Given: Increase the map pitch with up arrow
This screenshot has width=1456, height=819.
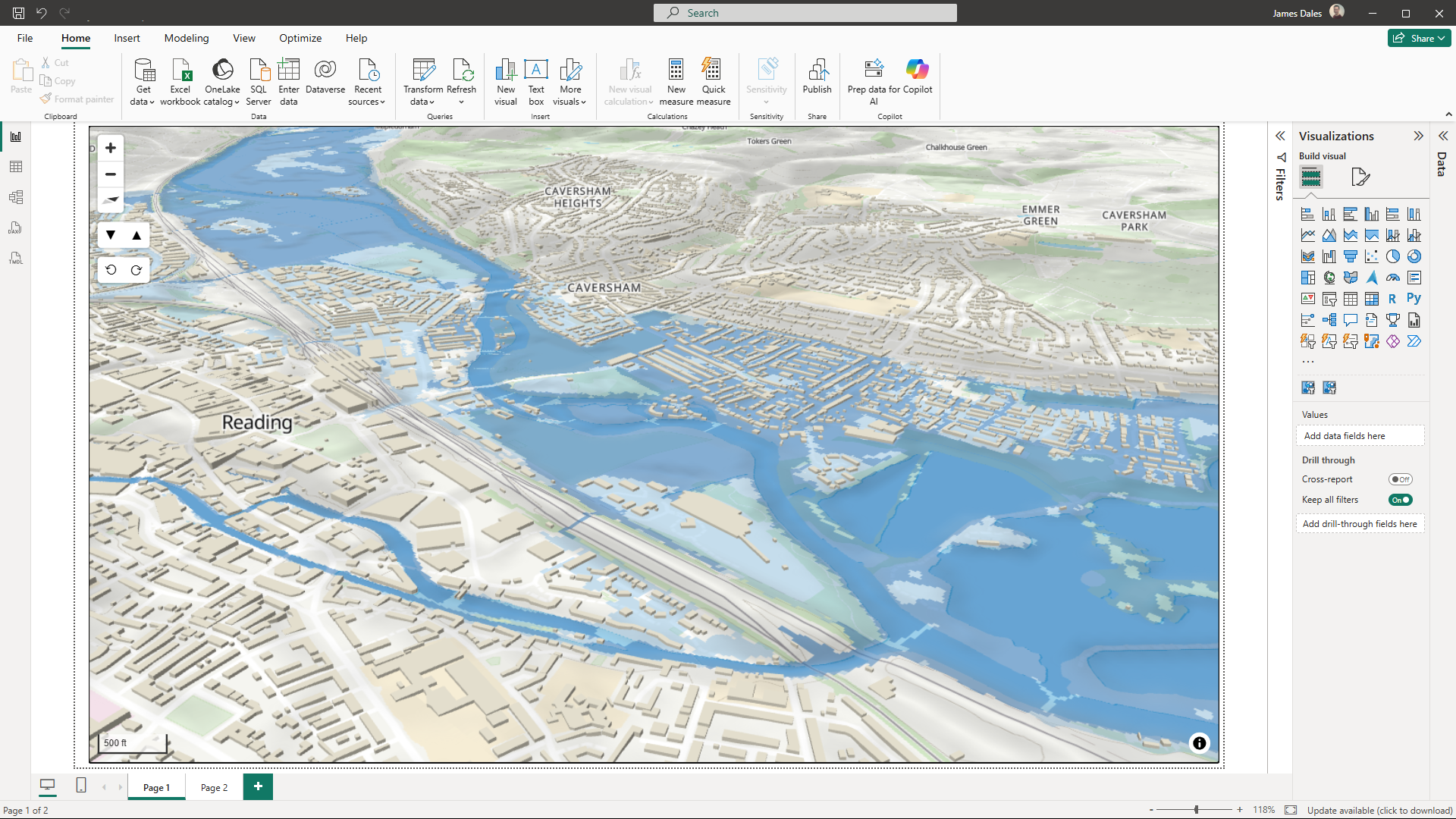Looking at the screenshot, I should [136, 235].
